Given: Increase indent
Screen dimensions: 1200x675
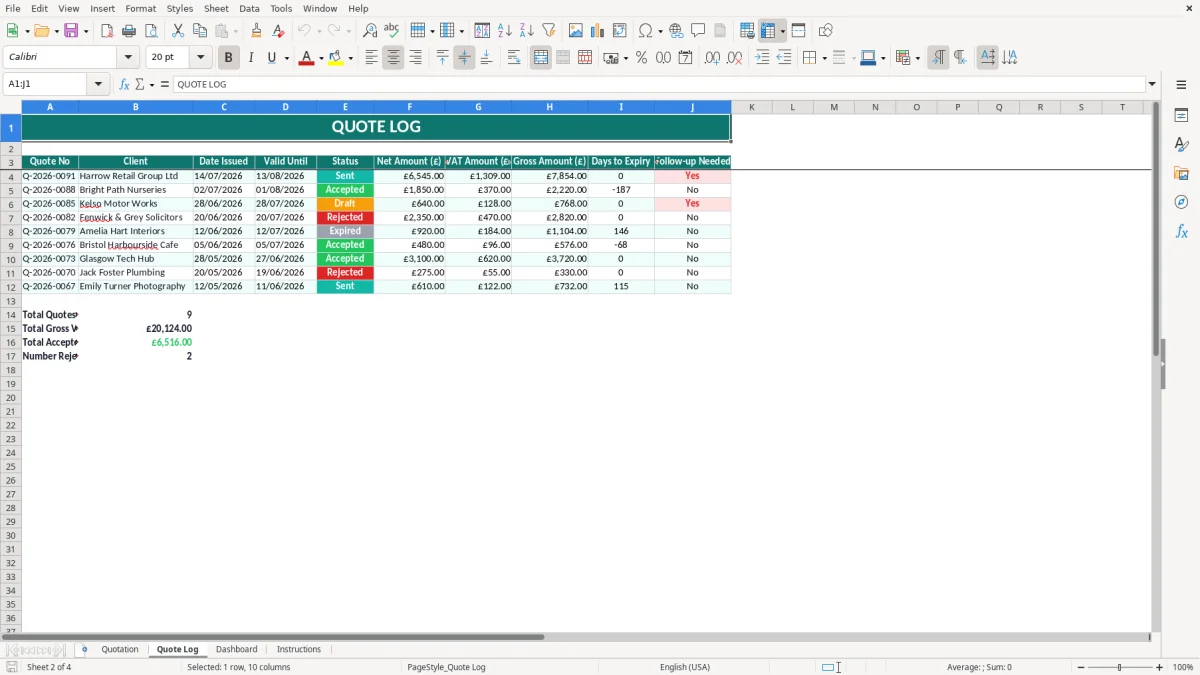Looking at the screenshot, I should tap(762, 58).
